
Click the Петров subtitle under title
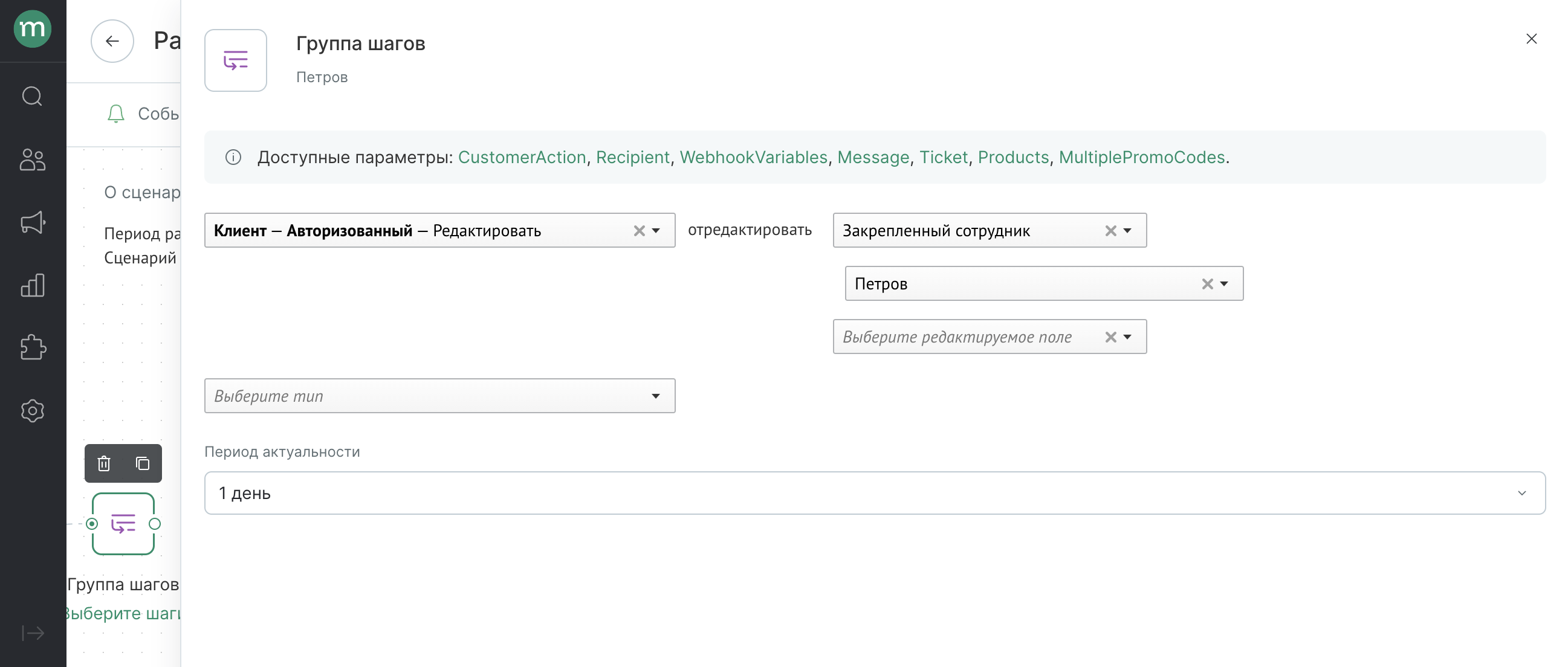tap(322, 77)
